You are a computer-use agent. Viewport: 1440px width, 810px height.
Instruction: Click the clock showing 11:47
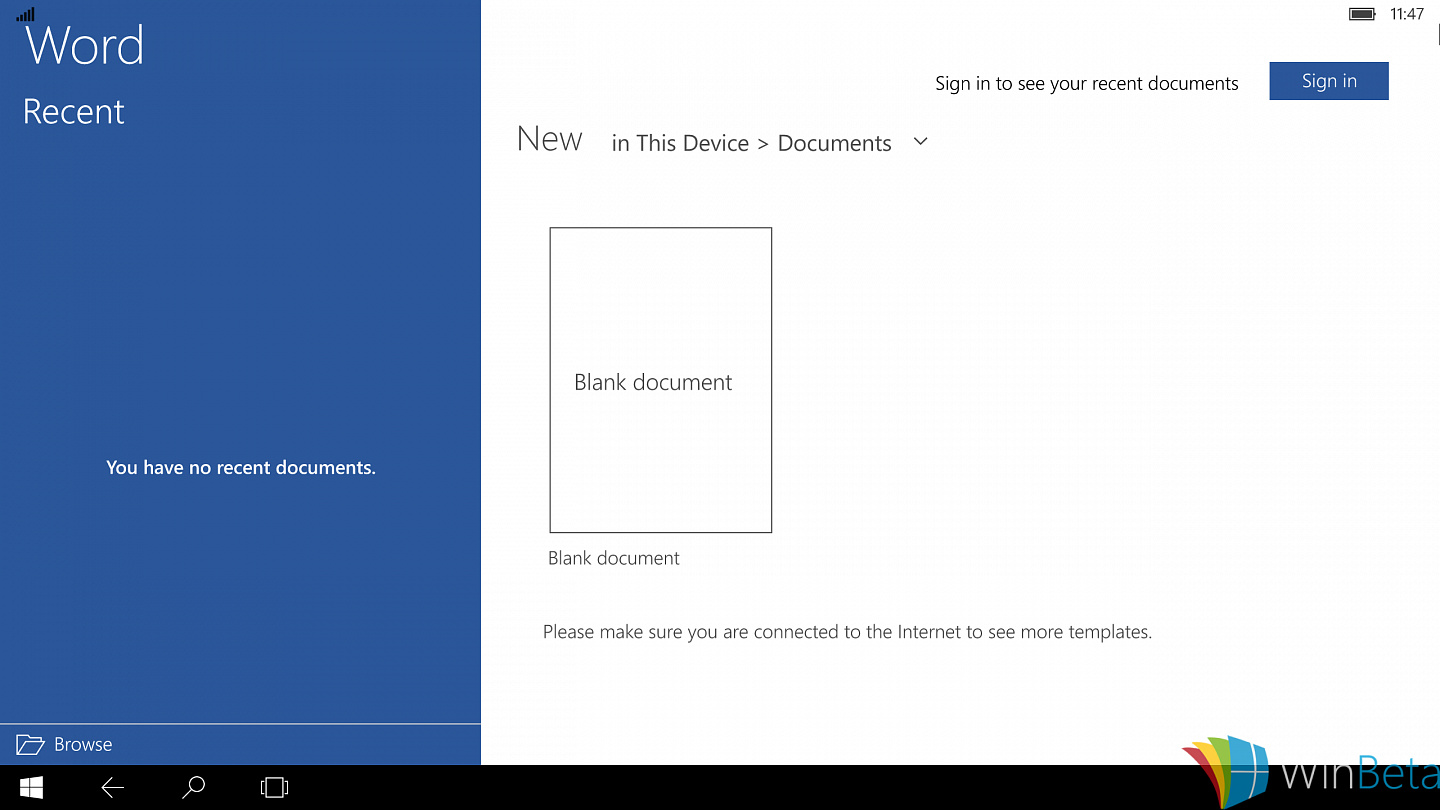(x=1407, y=14)
